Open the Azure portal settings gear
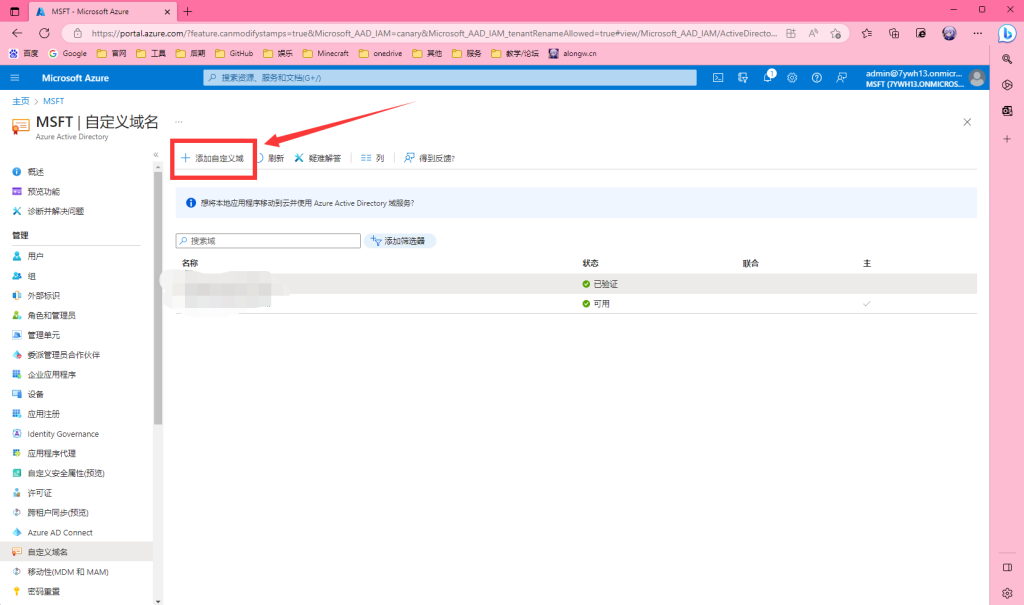 click(x=792, y=78)
